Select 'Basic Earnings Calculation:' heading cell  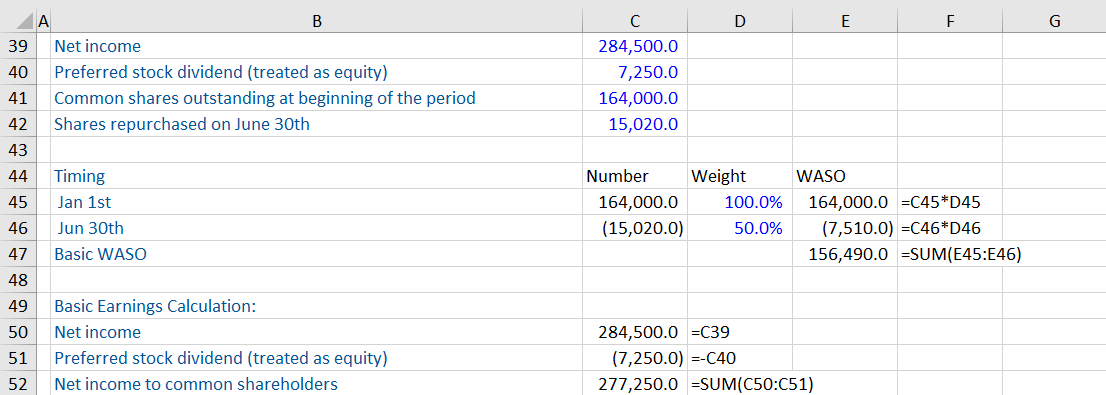(317, 306)
